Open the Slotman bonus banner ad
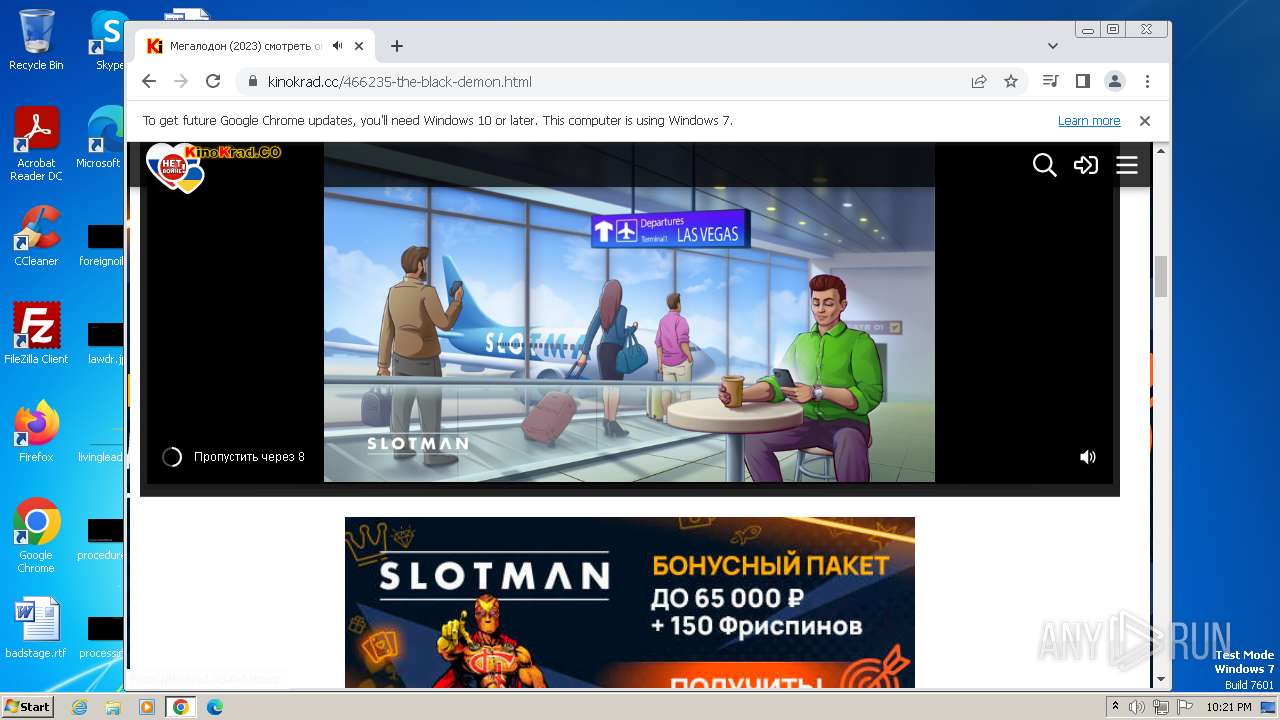 (x=630, y=602)
